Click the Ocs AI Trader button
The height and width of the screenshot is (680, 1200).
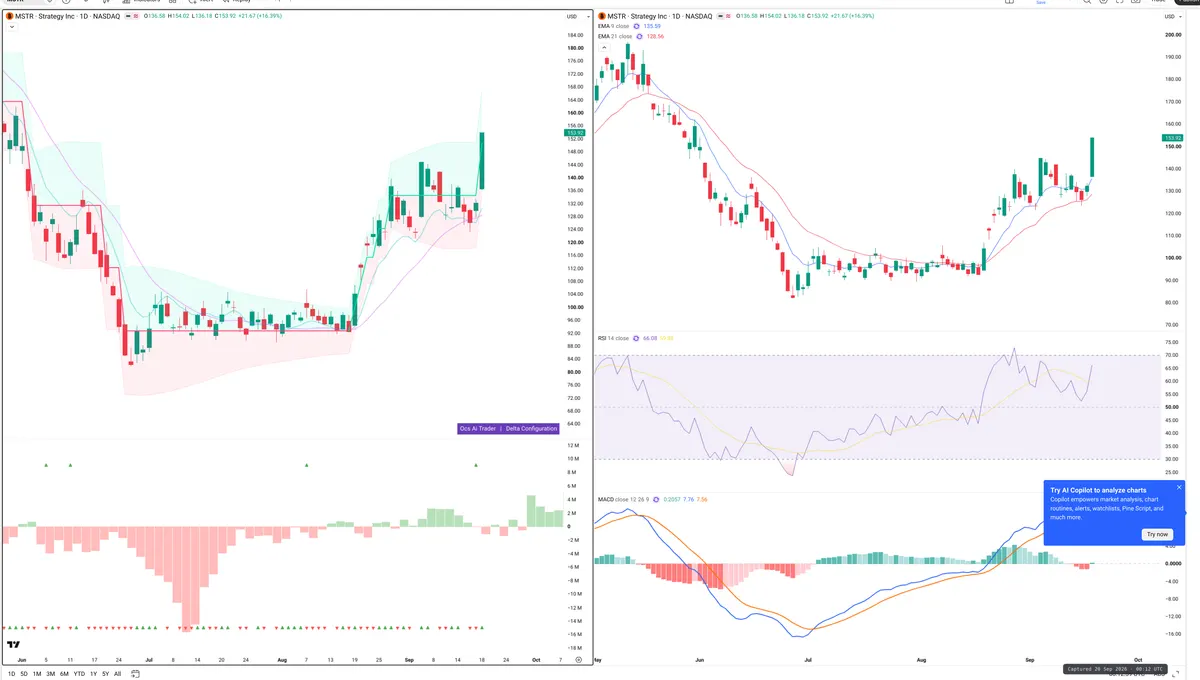pyautogui.click(x=478, y=428)
